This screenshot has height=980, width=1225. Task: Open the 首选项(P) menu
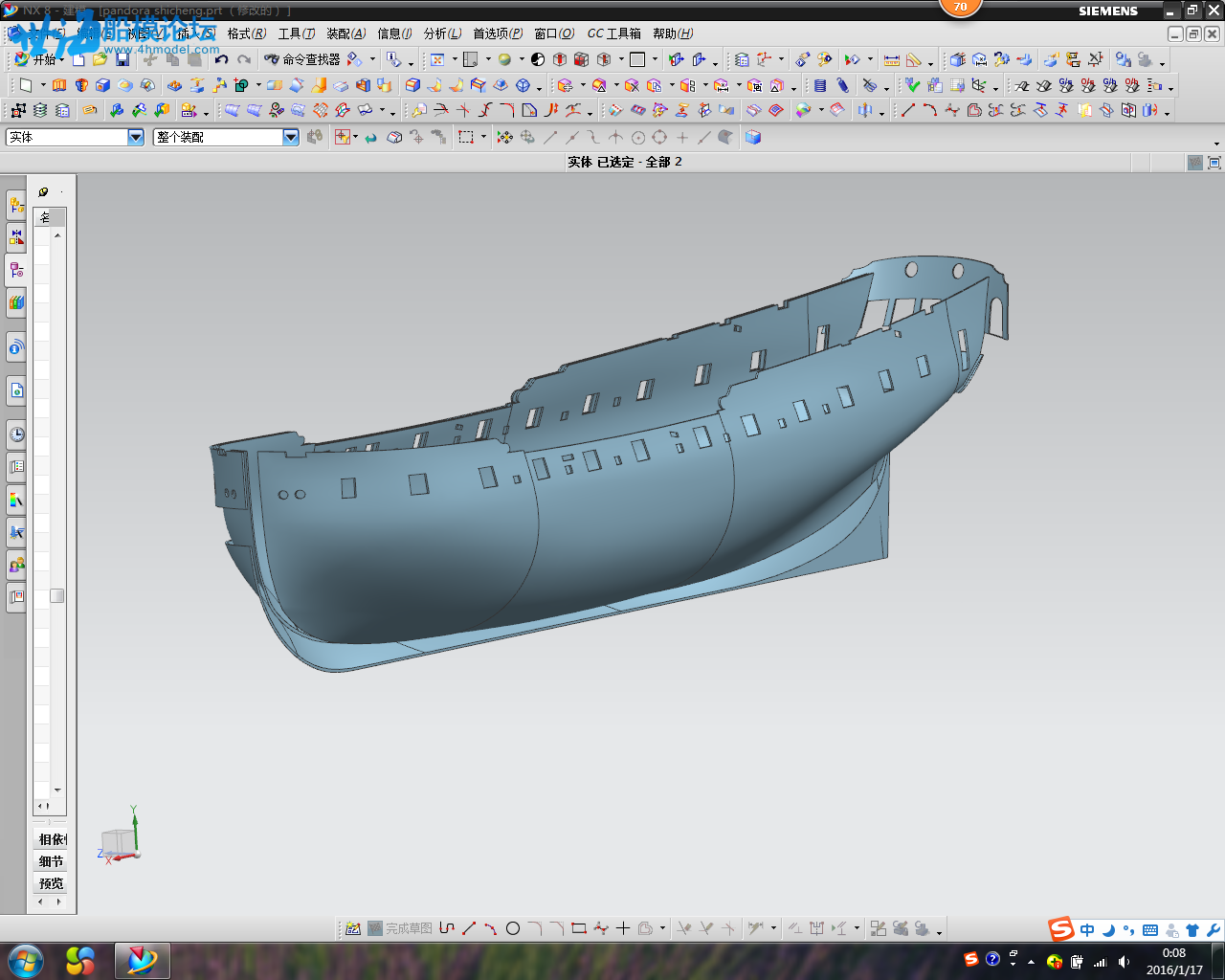pos(498,33)
